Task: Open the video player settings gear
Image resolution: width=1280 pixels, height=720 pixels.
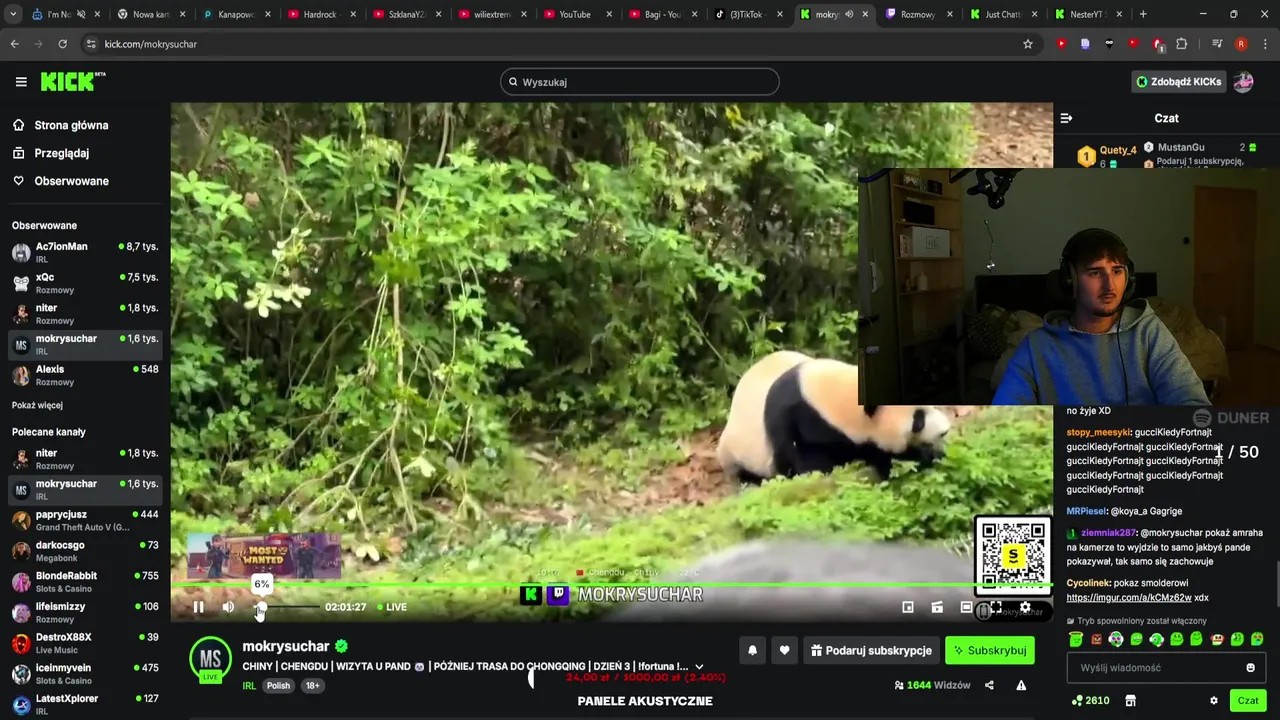Action: [1025, 607]
